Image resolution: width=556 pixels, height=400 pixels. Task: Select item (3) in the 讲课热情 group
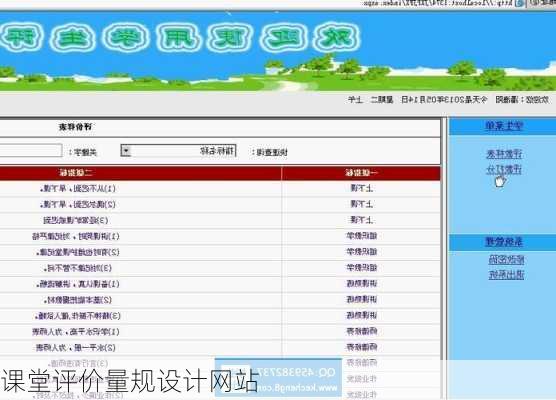78,316
